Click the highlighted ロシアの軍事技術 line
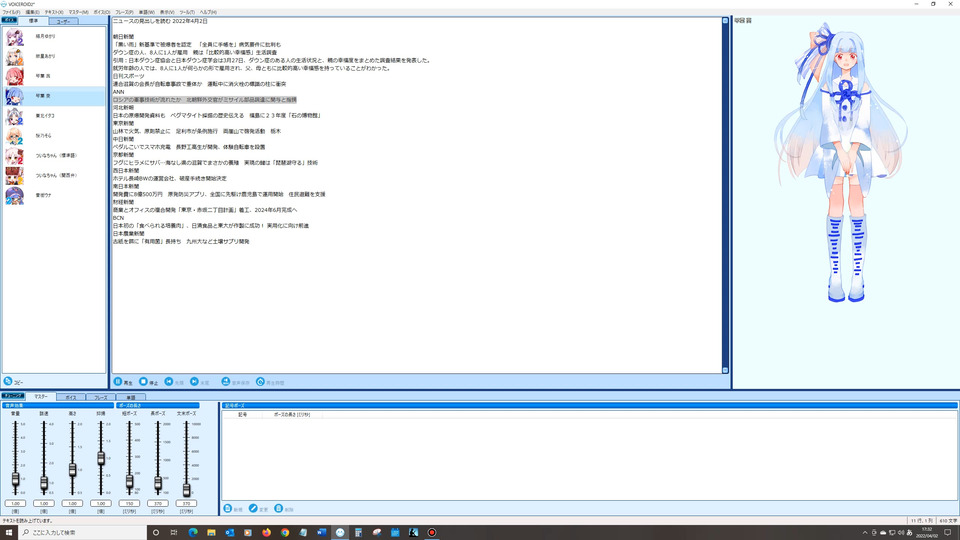Viewport: 960px width, 540px height. point(204,100)
